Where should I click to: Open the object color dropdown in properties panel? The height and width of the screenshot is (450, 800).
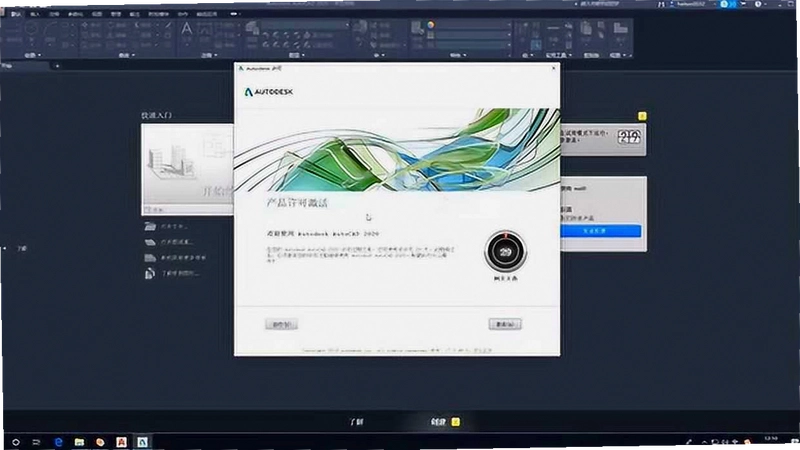point(473,24)
